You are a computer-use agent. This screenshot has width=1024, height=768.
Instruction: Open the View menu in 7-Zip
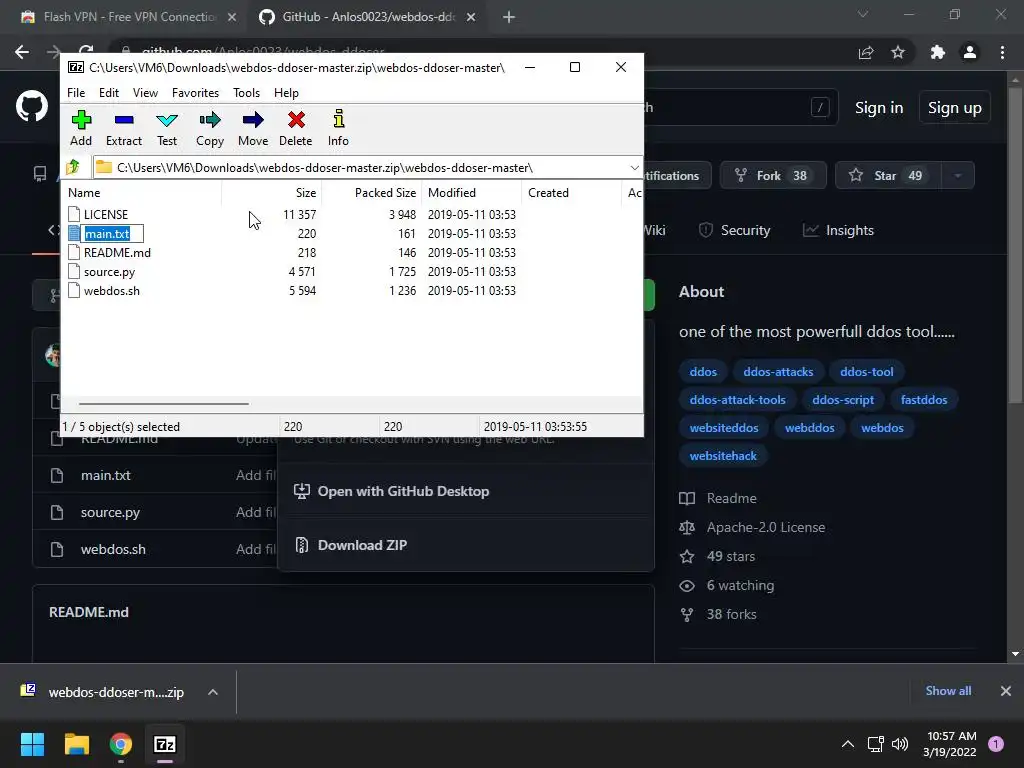tap(145, 93)
